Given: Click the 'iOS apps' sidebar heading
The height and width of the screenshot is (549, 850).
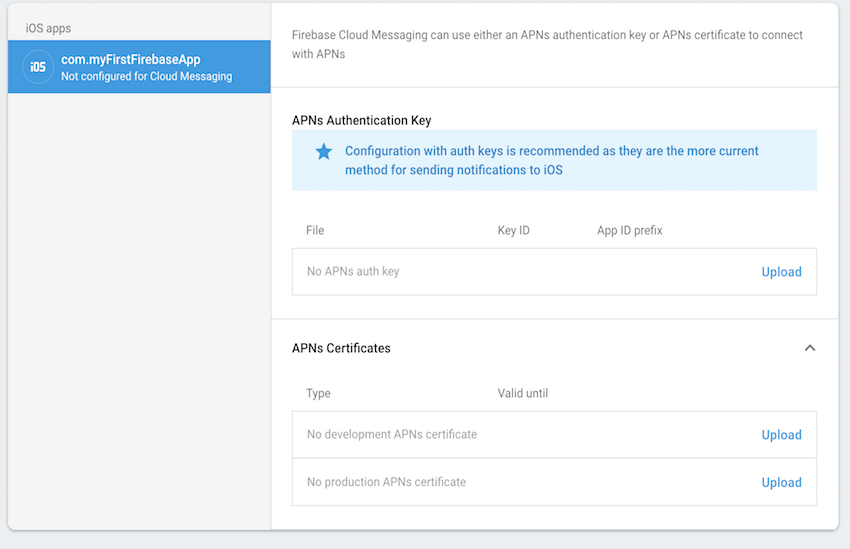Looking at the screenshot, I should coord(48,28).
